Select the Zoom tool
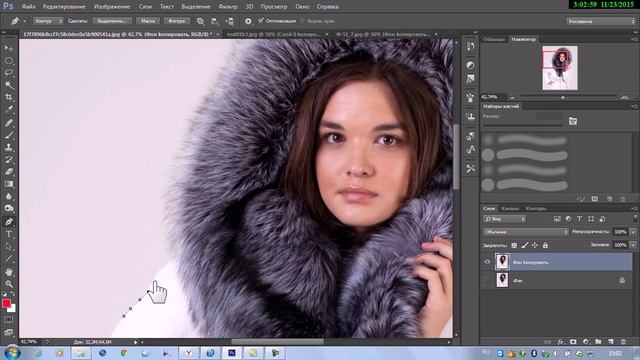The image size is (640, 360). click(9, 284)
